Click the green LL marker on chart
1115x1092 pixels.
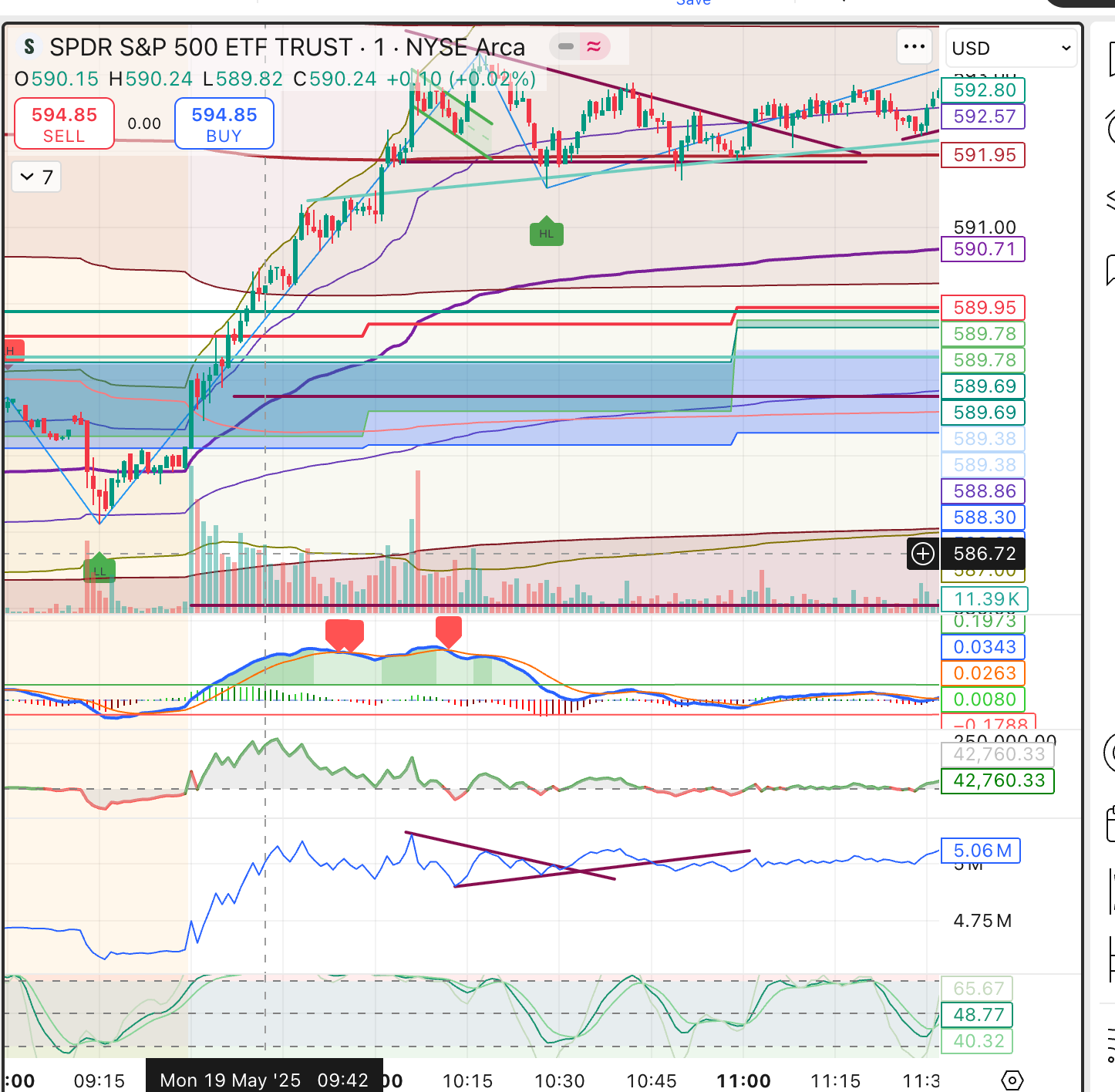(x=99, y=568)
